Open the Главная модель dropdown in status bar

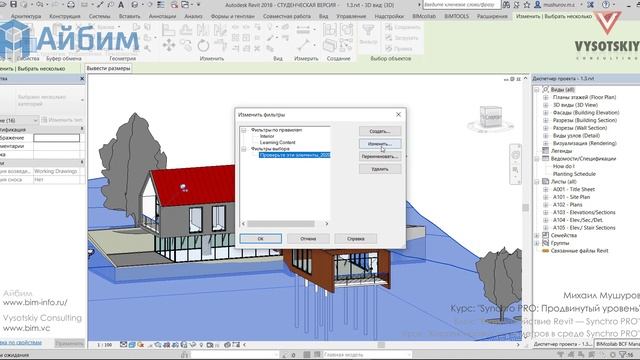[x=409, y=355]
